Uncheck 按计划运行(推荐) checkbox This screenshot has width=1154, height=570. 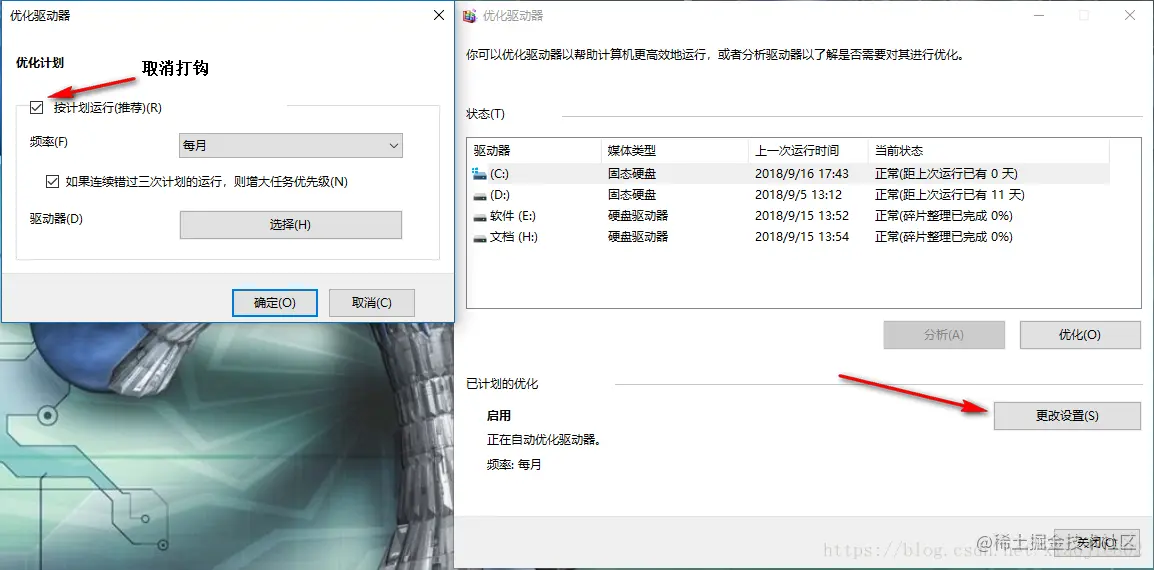pos(37,108)
